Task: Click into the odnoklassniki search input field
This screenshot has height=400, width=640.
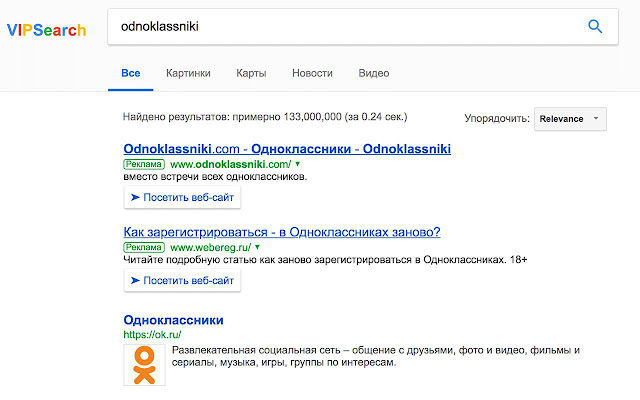Action: pos(340,27)
